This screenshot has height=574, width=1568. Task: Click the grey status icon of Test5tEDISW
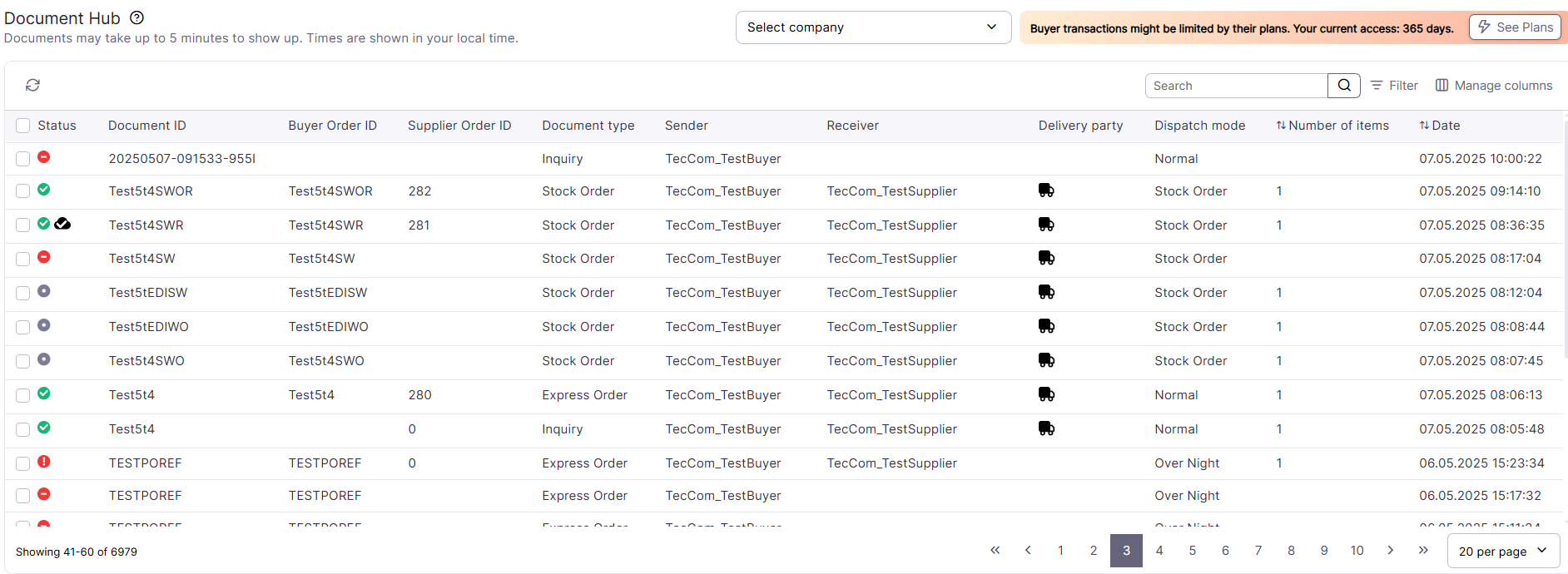click(44, 291)
